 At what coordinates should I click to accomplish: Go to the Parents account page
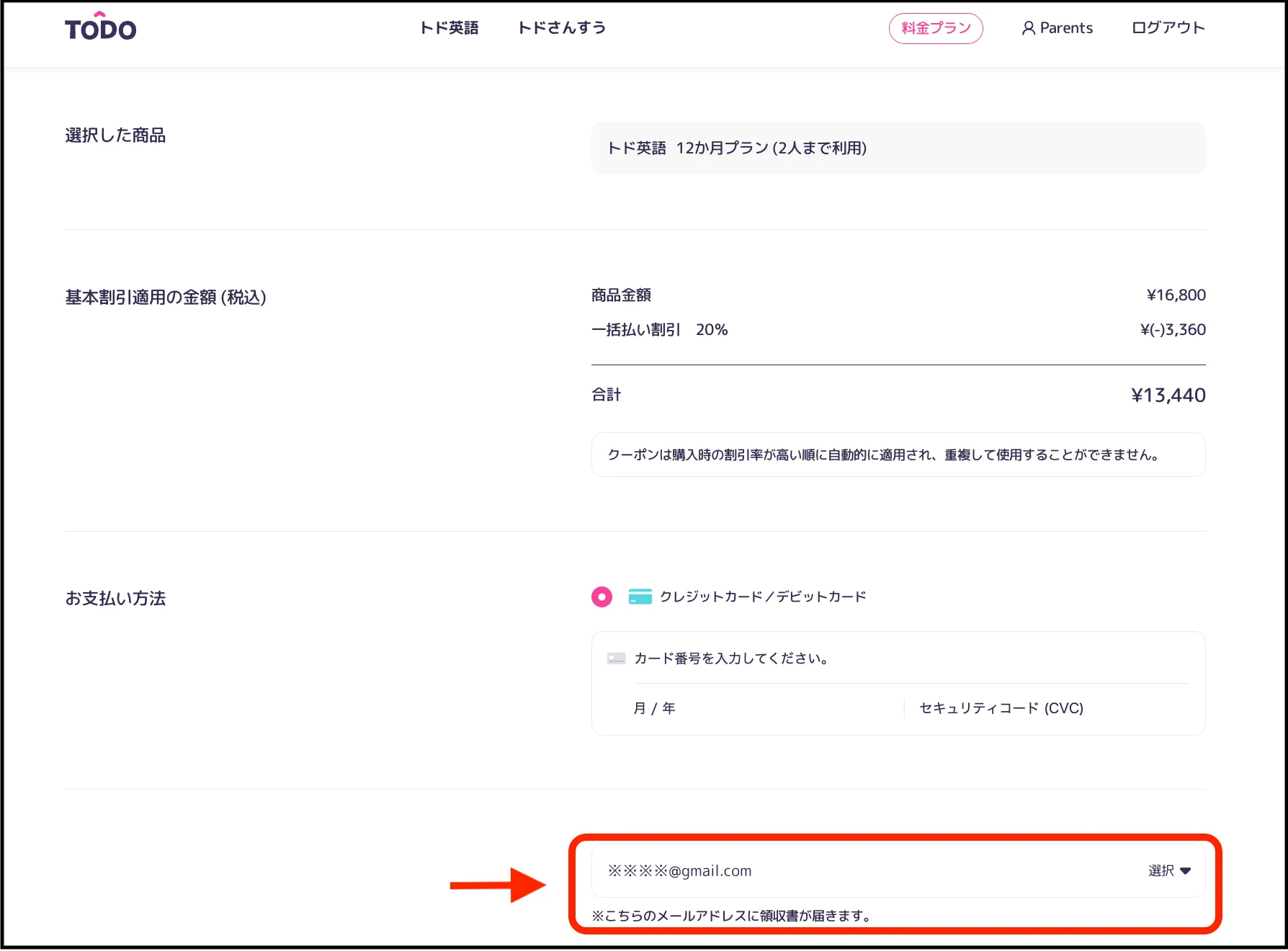(1057, 28)
